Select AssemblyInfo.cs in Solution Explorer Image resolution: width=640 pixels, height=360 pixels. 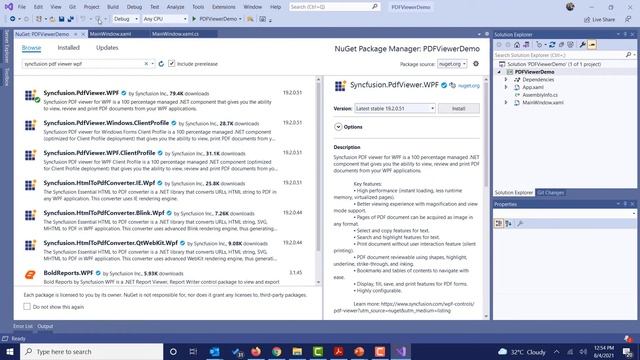coord(540,95)
